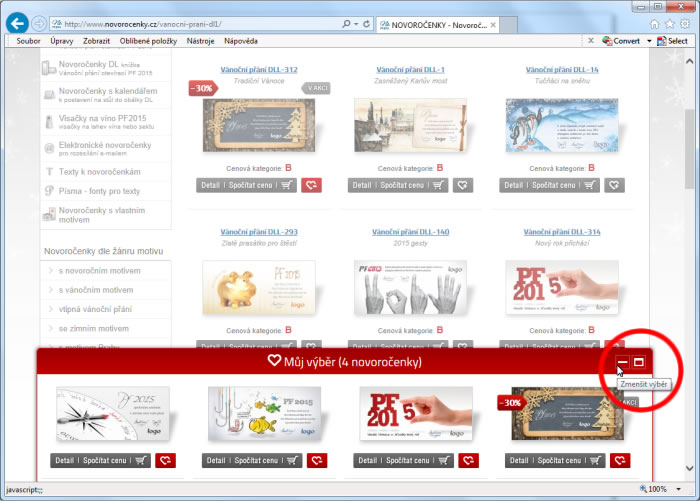Viewport: 700px width, 501px height.
Task: Remove DLL-312 from favorites using red heart
Action: click(x=311, y=185)
